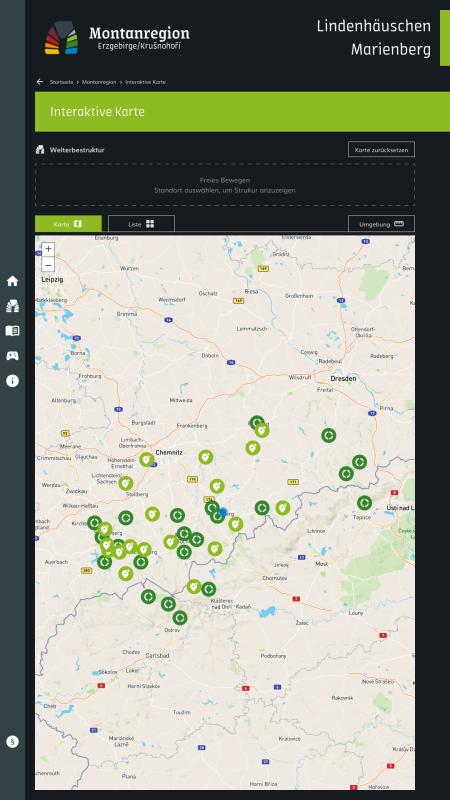Select the light green marker above Stollberg

(126, 483)
